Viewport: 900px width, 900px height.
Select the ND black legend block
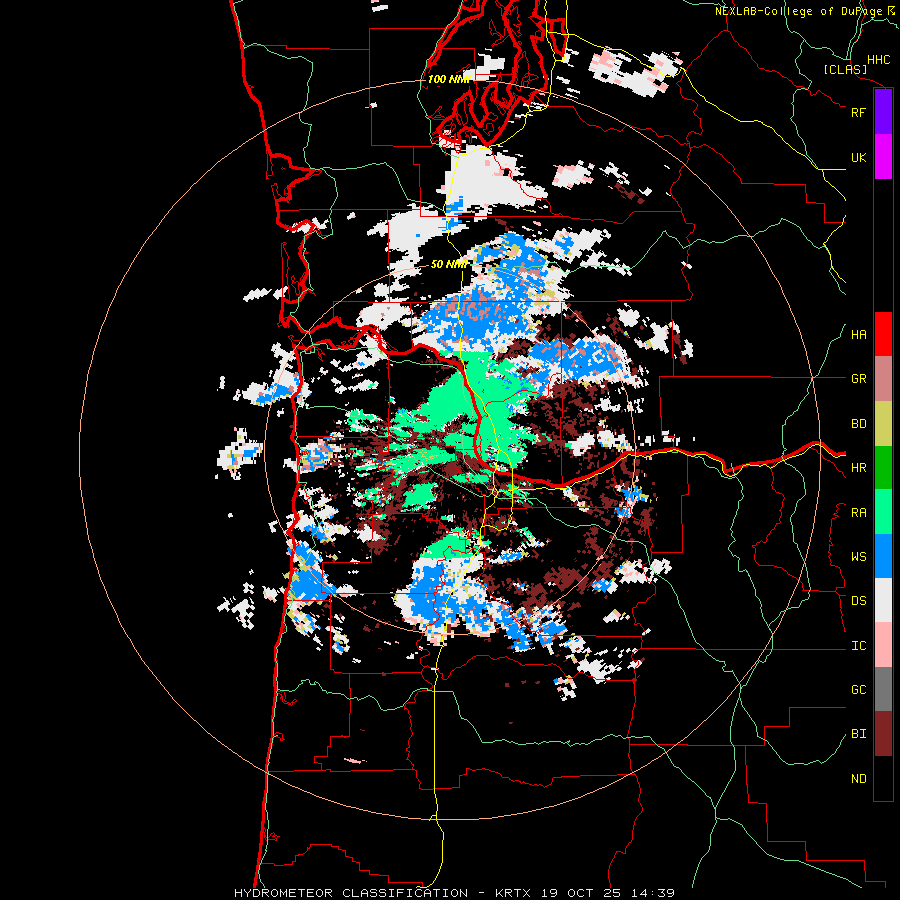[x=883, y=778]
